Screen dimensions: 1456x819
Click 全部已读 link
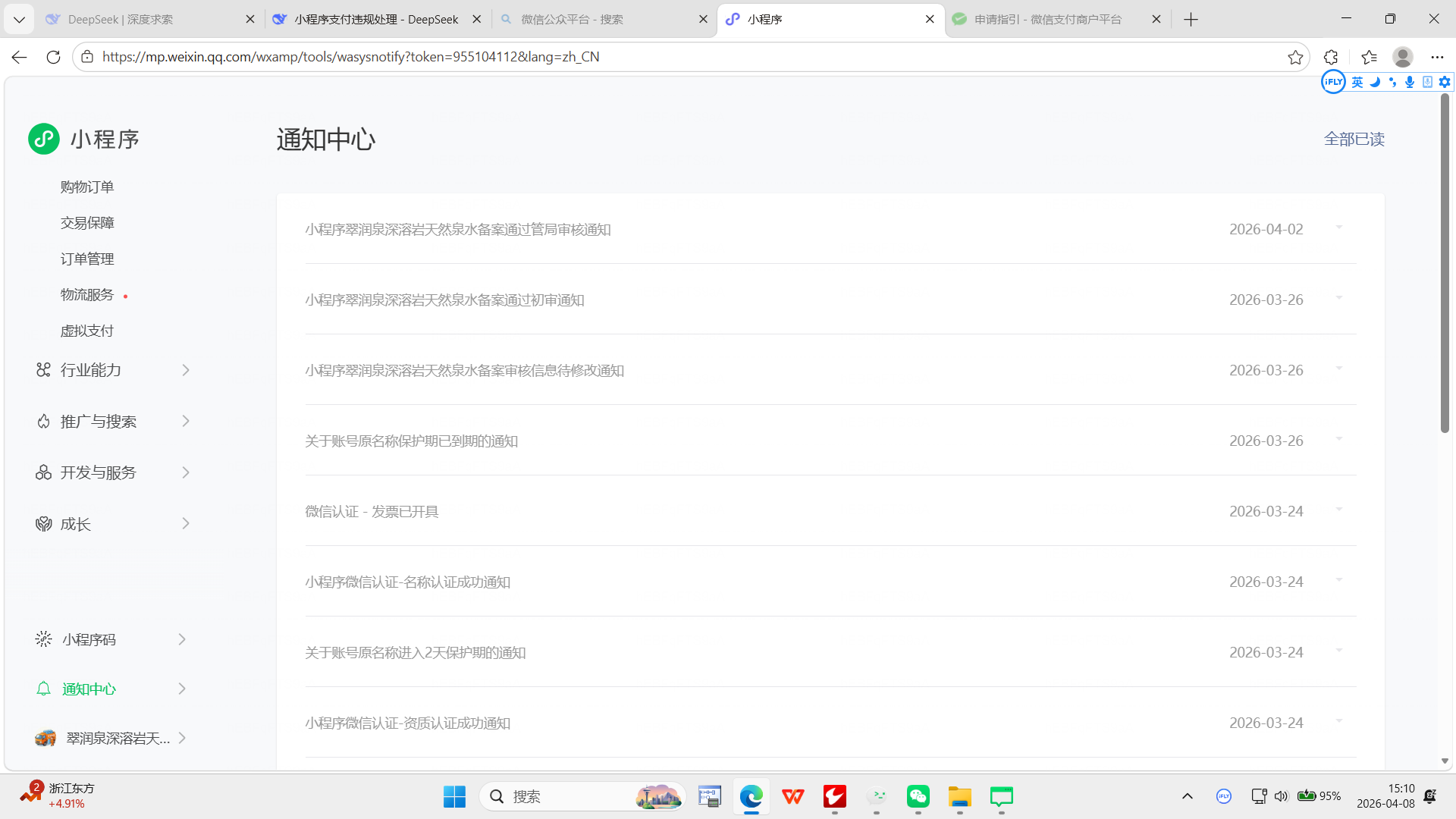pos(1354,139)
